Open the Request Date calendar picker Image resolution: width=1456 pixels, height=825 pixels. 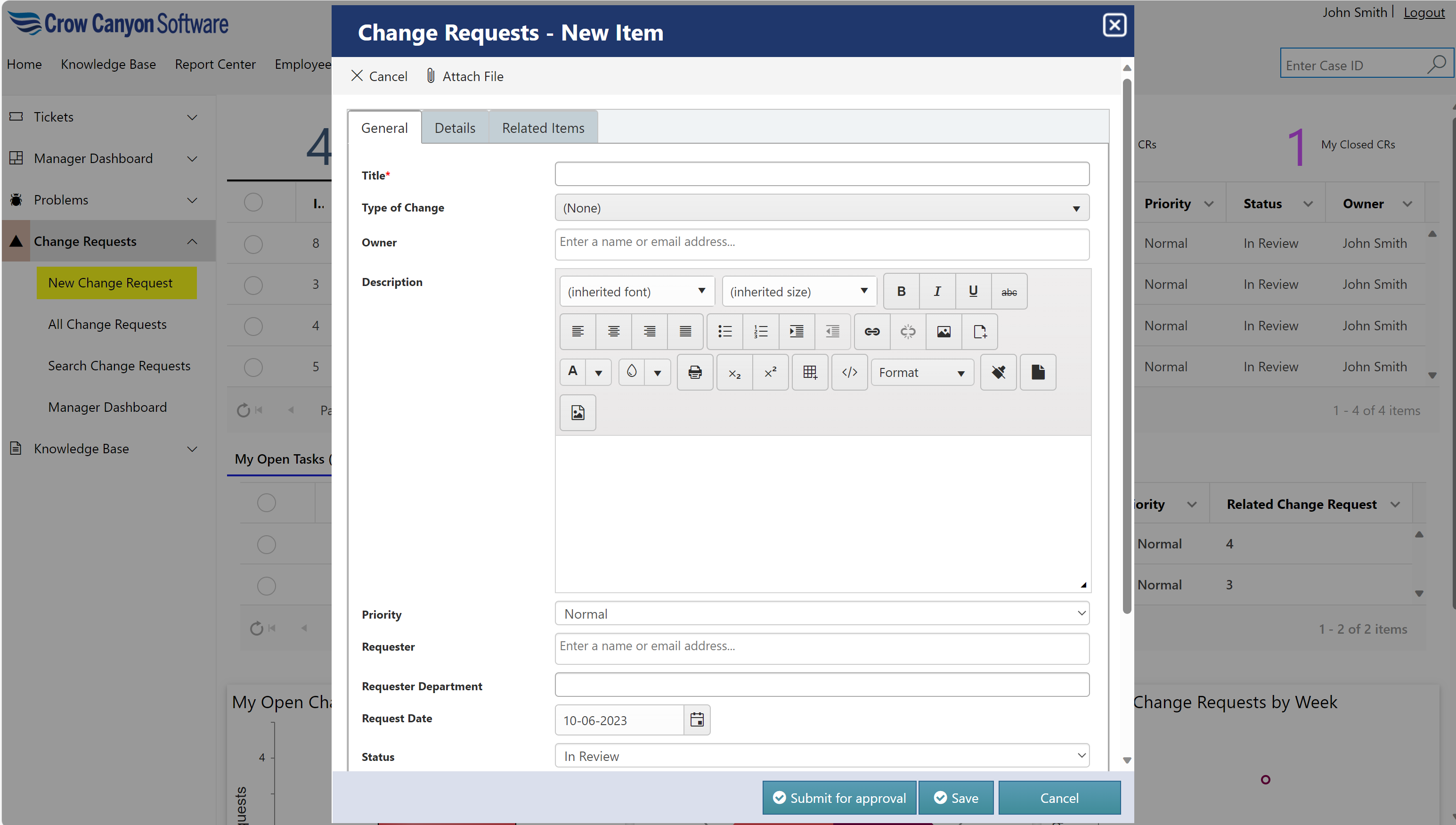[697, 719]
